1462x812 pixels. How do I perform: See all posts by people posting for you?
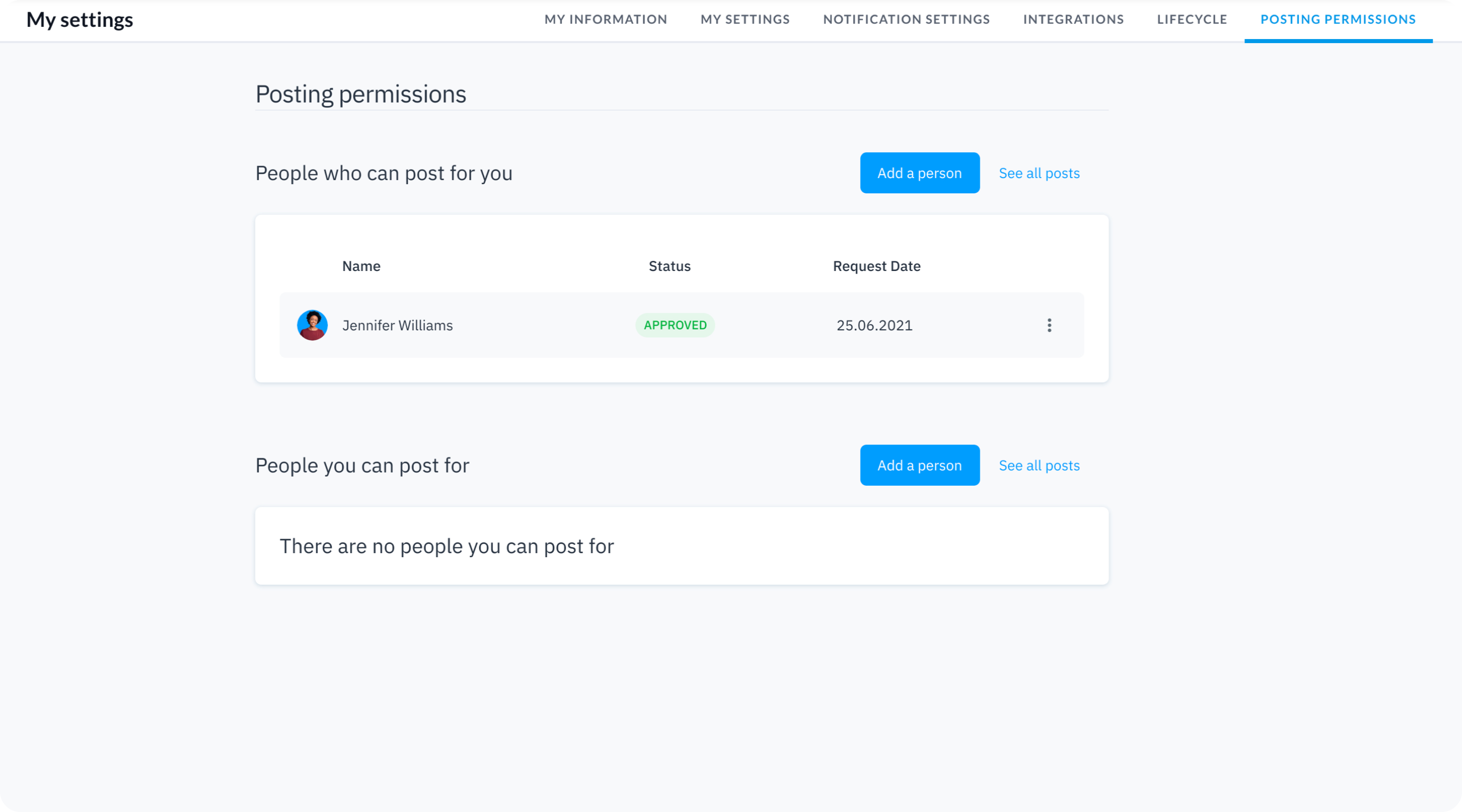(1039, 173)
